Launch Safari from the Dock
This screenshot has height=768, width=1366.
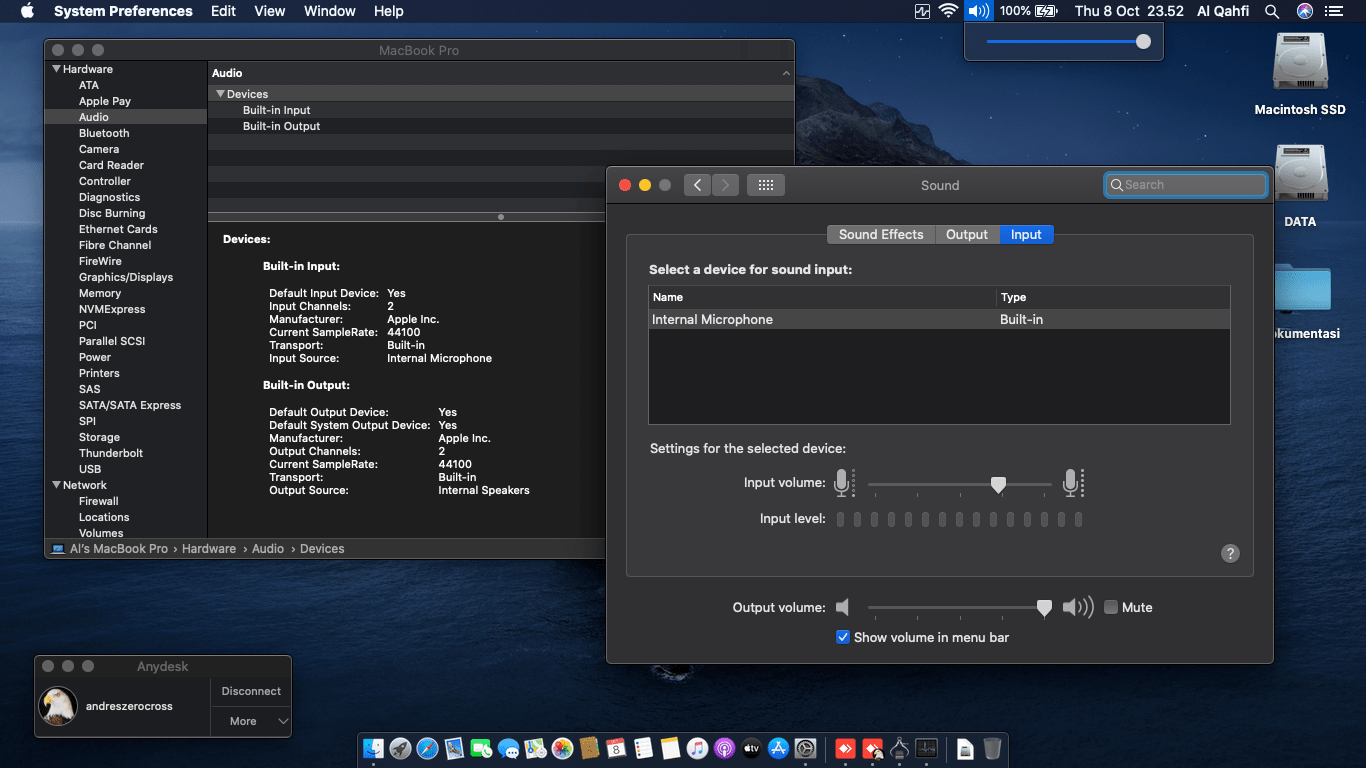coord(428,749)
